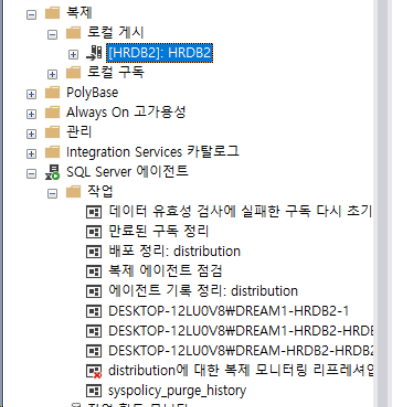
Task: Select job syspolicy_purge_history
Action: (x=177, y=390)
